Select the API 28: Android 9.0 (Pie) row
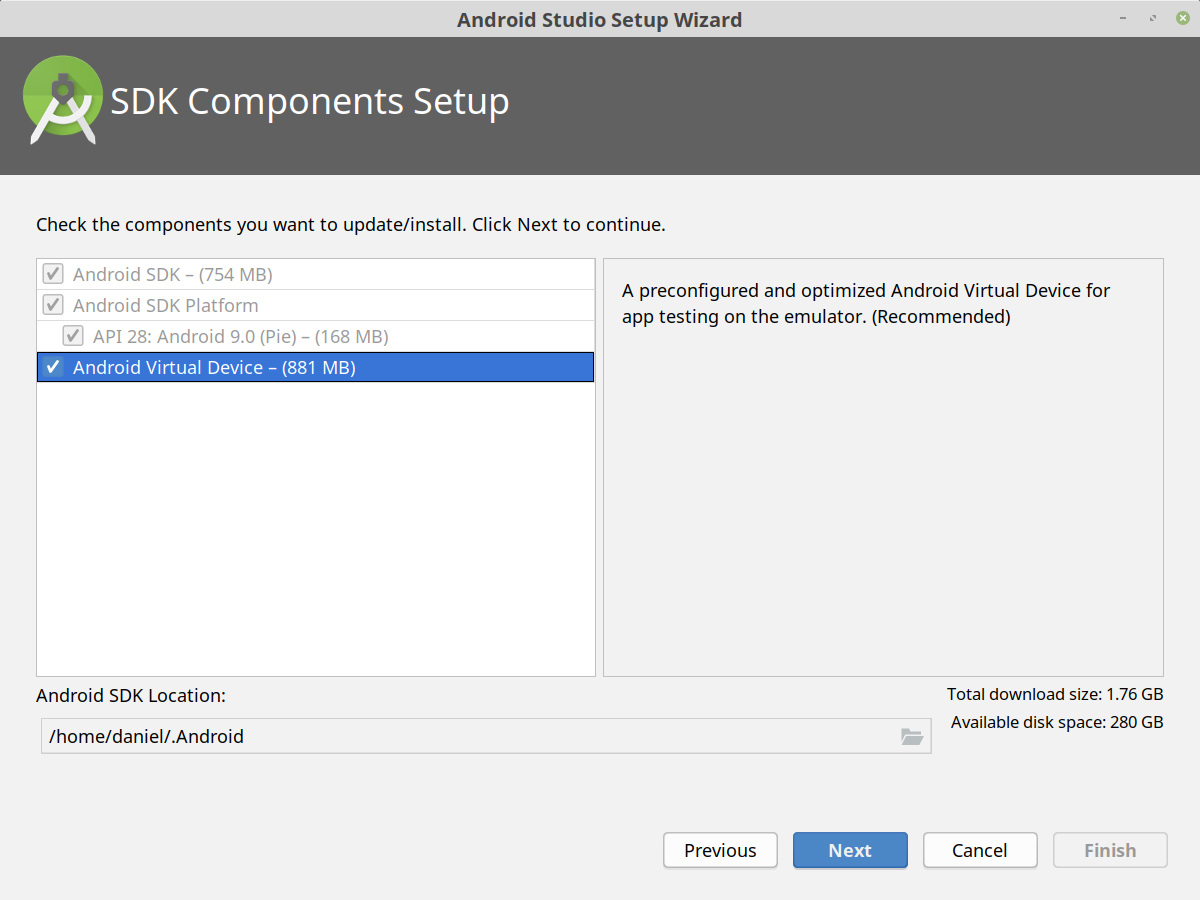This screenshot has width=1200, height=900. pyautogui.click(x=316, y=336)
